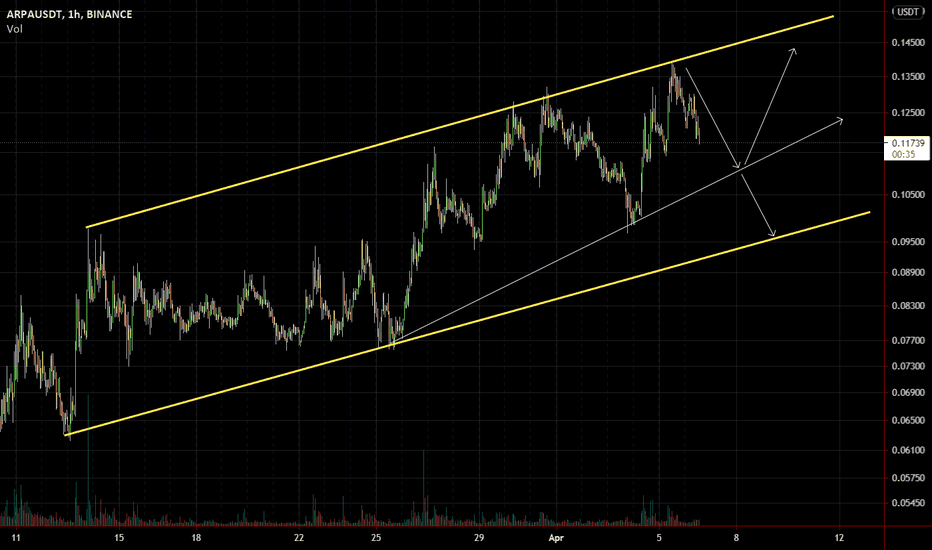Image resolution: width=932 pixels, height=550 pixels.
Task: Click the 0.06900 price axis label
Action: pyautogui.click(x=908, y=393)
